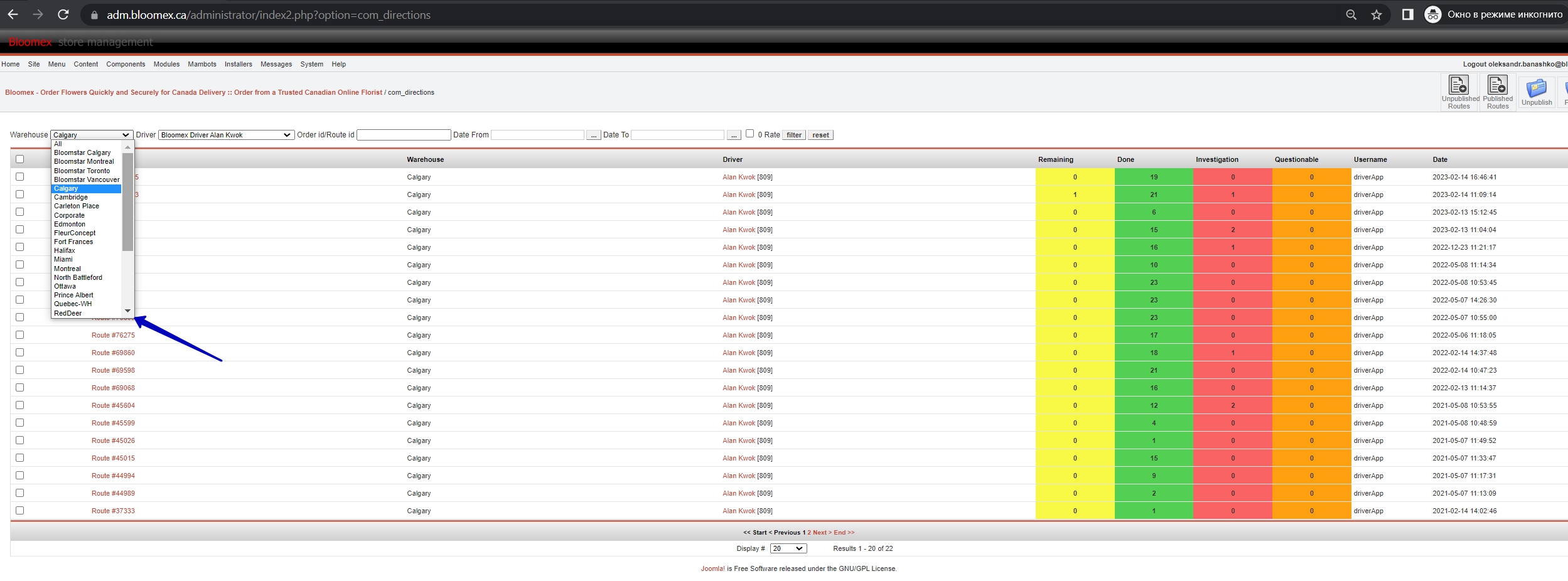Click Done value 19 in first row
1568x581 pixels.
pyautogui.click(x=1154, y=177)
